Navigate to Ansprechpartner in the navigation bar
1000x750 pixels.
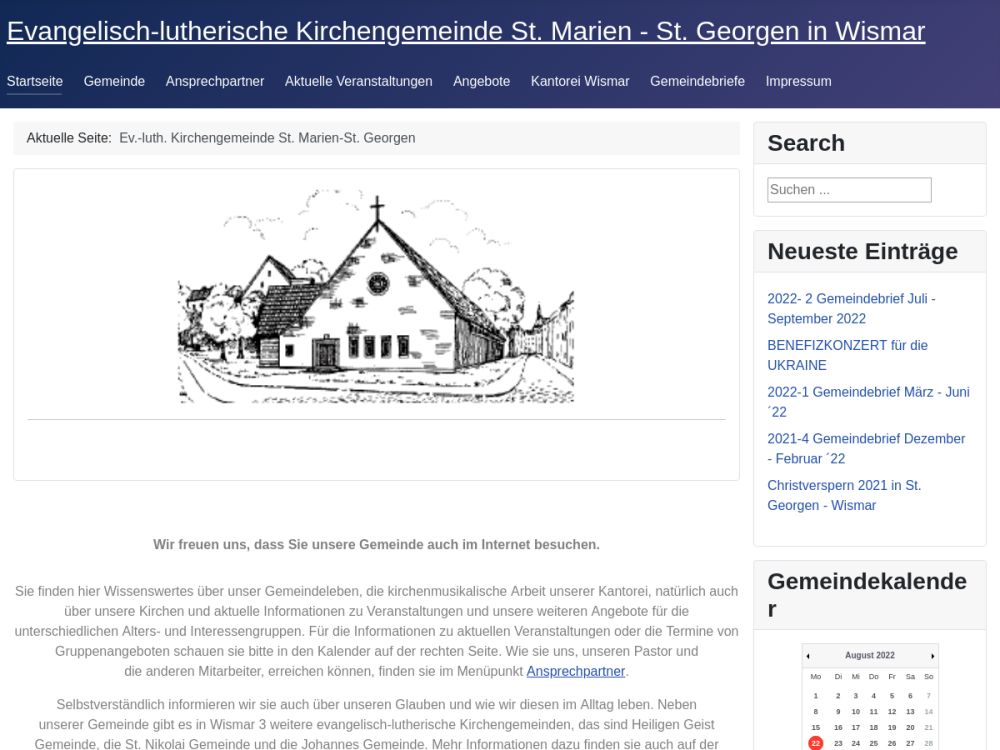click(x=215, y=81)
